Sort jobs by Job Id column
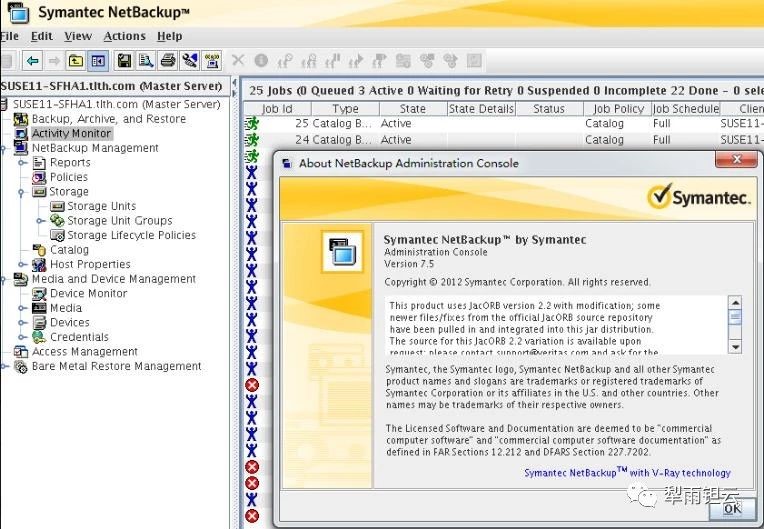The height and width of the screenshot is (529, 764). tap(277, 109)
